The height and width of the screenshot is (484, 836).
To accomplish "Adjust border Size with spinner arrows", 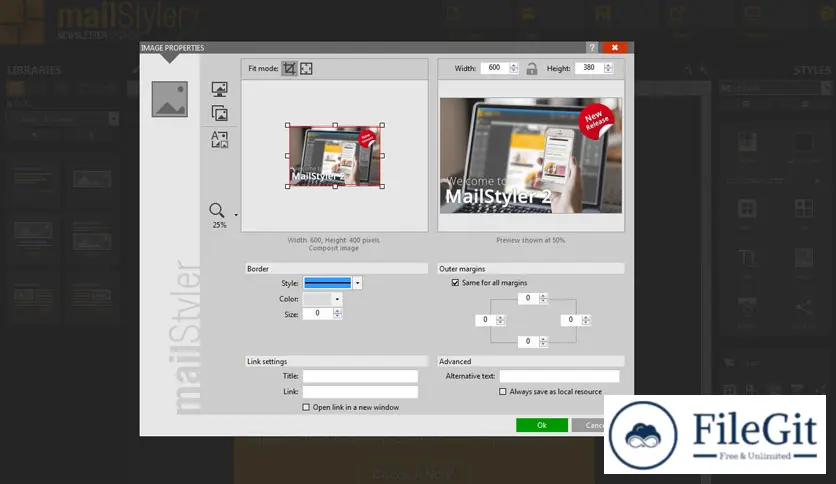I will coord(337,313).
